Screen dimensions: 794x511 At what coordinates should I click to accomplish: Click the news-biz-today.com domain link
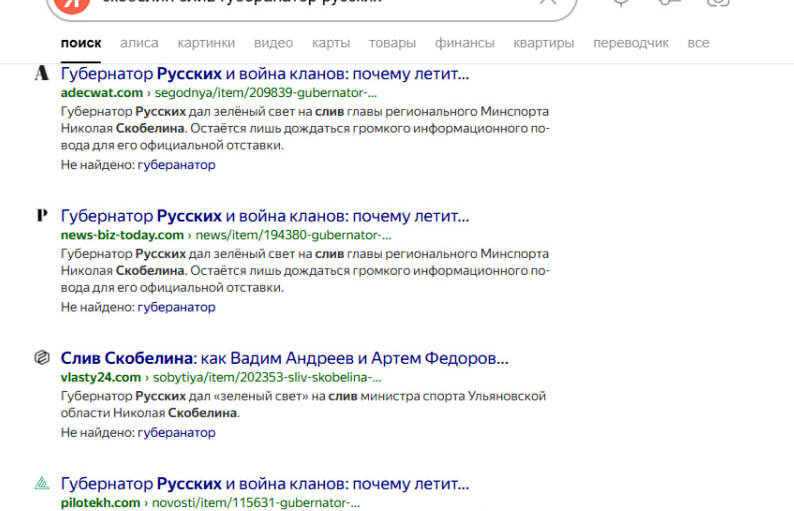122,235
